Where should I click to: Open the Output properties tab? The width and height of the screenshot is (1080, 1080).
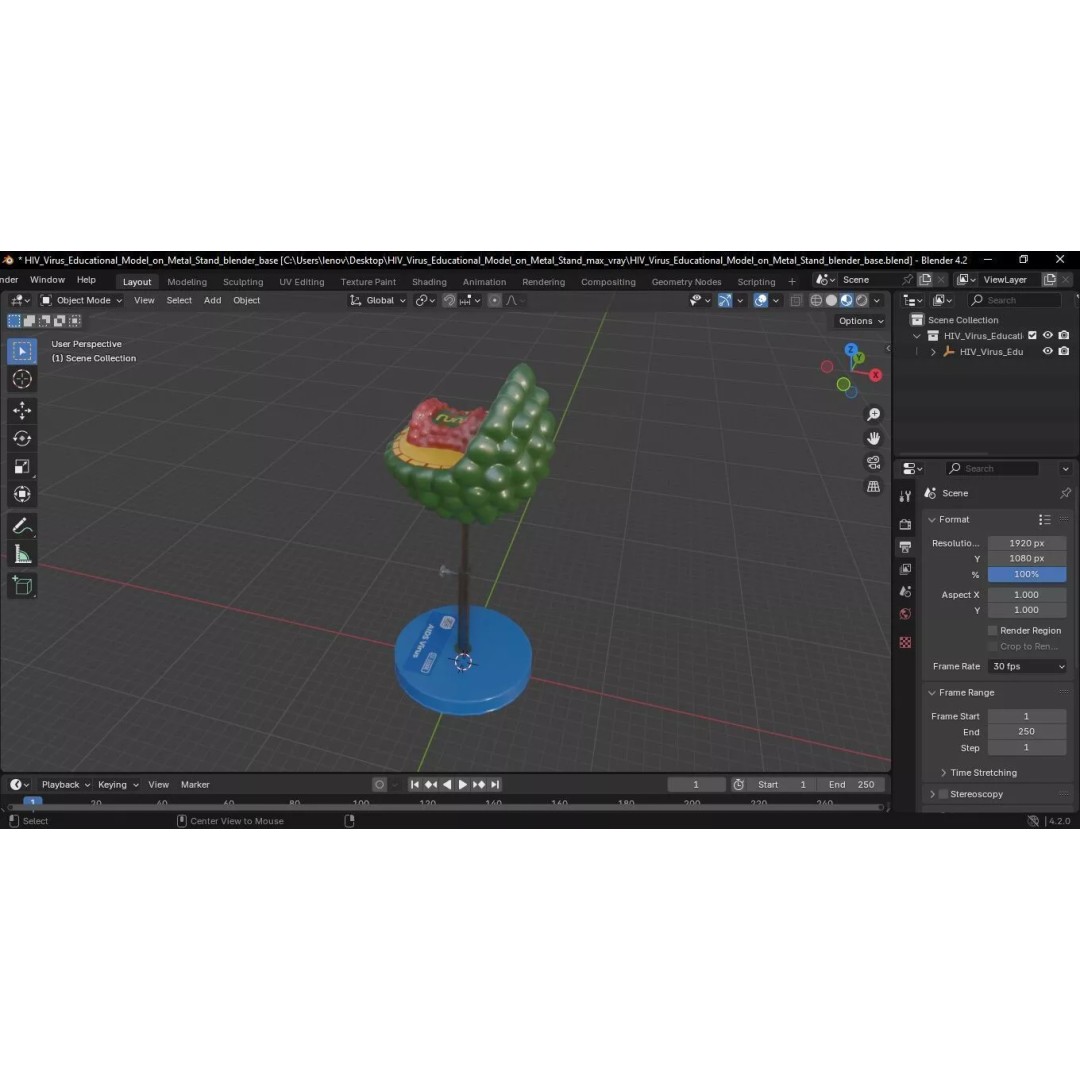pyautogui.click(x=905, y=547)
